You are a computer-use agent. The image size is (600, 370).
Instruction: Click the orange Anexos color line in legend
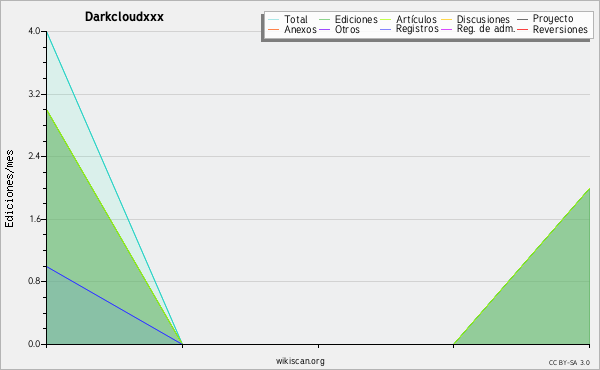click(x=274, y=29)
